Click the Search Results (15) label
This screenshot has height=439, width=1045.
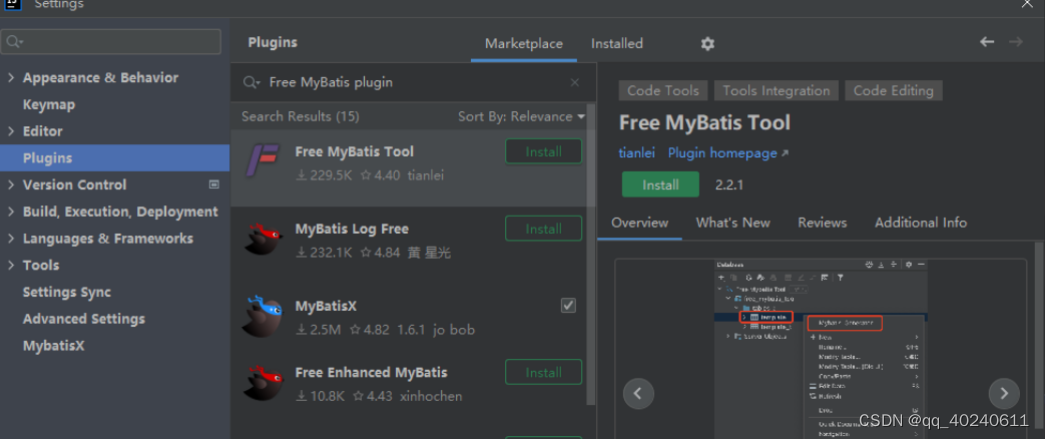pyautogui.click(x=300, y=117)
